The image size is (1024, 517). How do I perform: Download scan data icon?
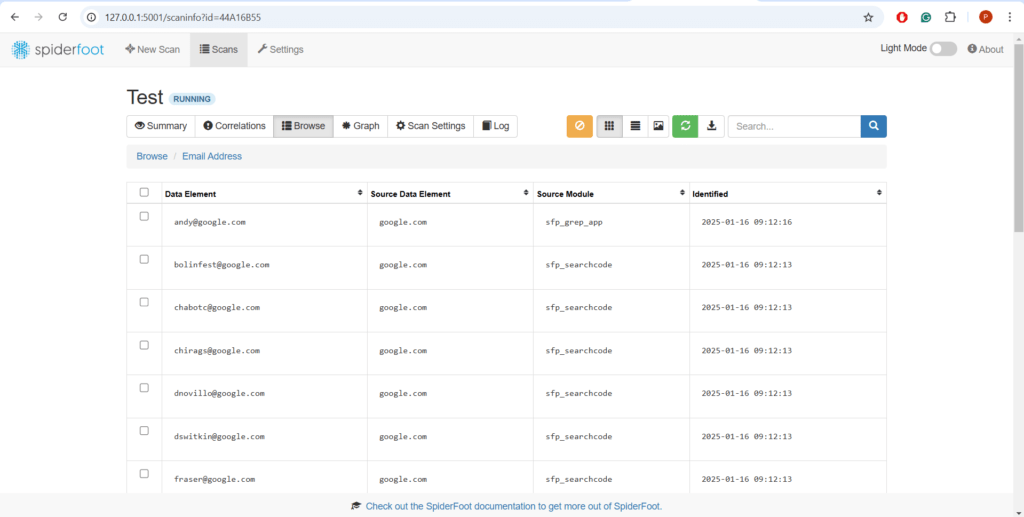pyautogui.click(x=712, y=126)
